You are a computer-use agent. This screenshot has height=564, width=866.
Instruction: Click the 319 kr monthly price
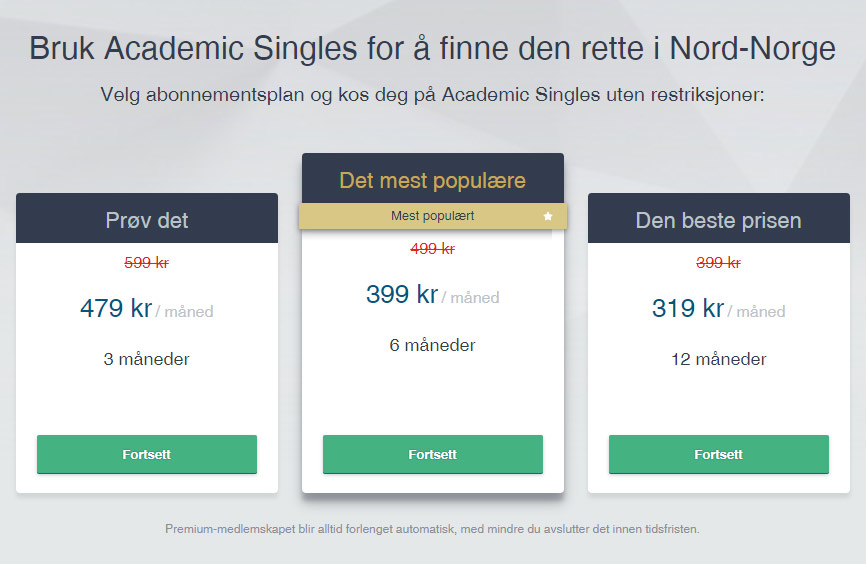click(688, 308)
